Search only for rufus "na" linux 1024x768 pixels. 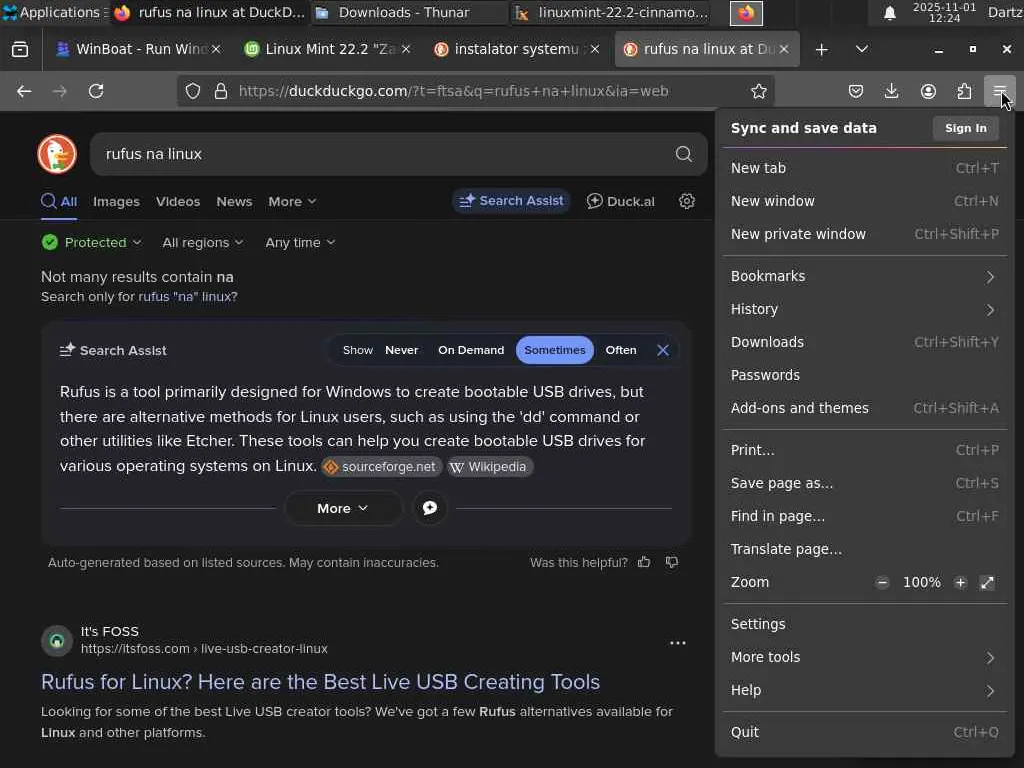pyautogui.click(x=187, y=296)
